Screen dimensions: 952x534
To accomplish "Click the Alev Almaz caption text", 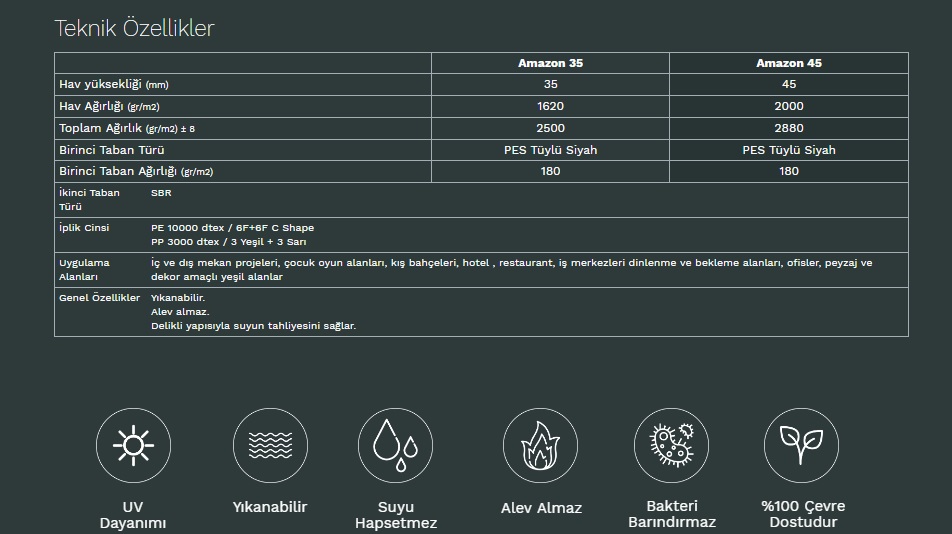I will [541, 508].
